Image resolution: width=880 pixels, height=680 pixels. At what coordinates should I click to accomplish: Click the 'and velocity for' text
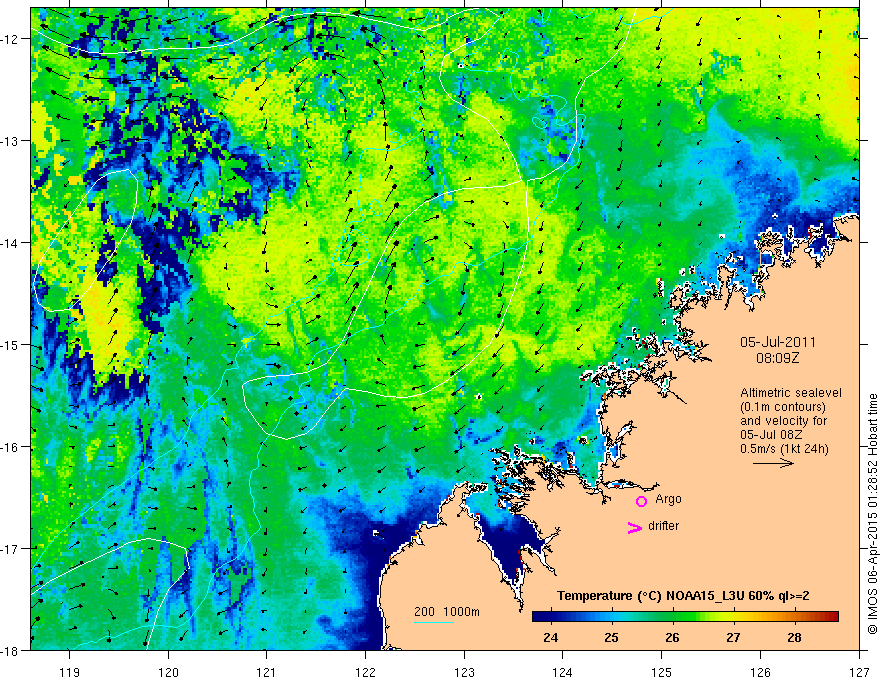click(783, 421)
